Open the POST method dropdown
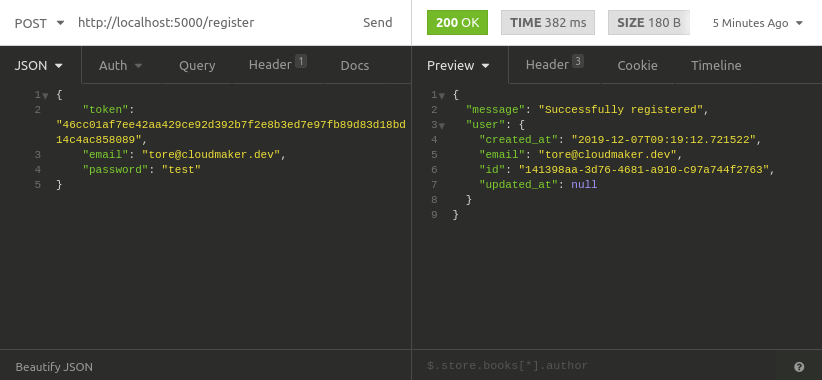This screenshot has width=822, height=380. [39, 23]
